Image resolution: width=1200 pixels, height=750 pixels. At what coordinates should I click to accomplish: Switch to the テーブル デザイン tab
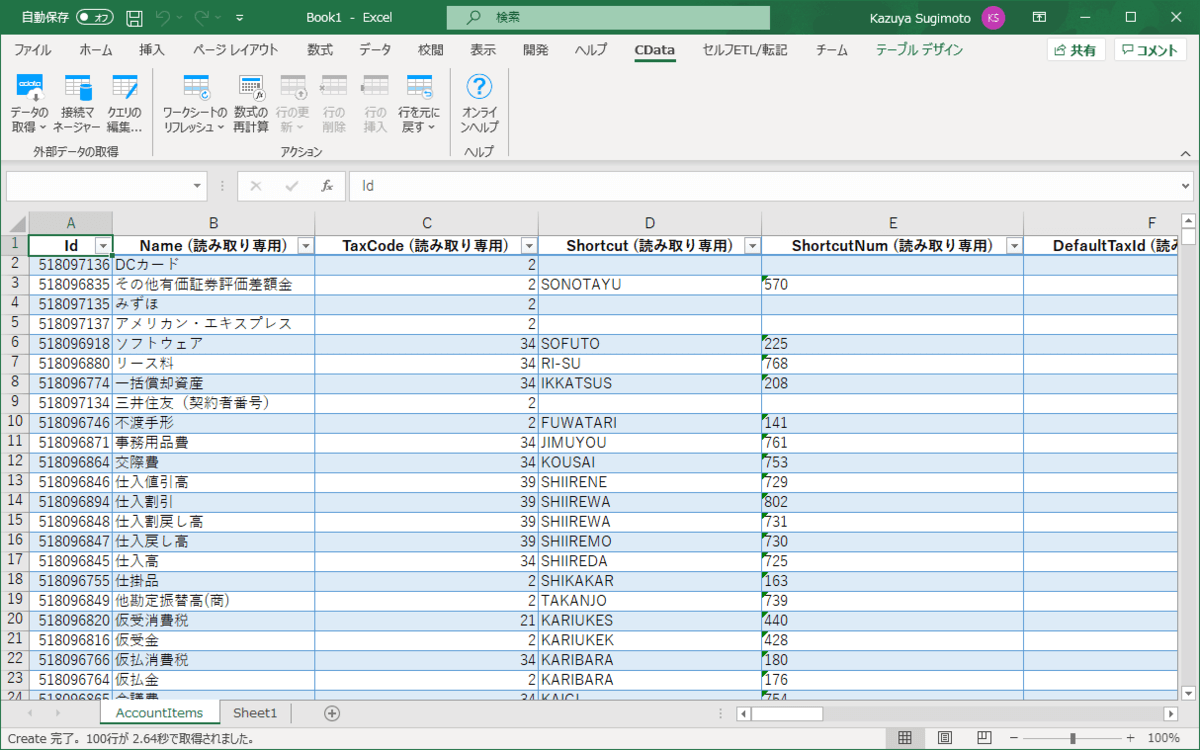coord(920,50)
